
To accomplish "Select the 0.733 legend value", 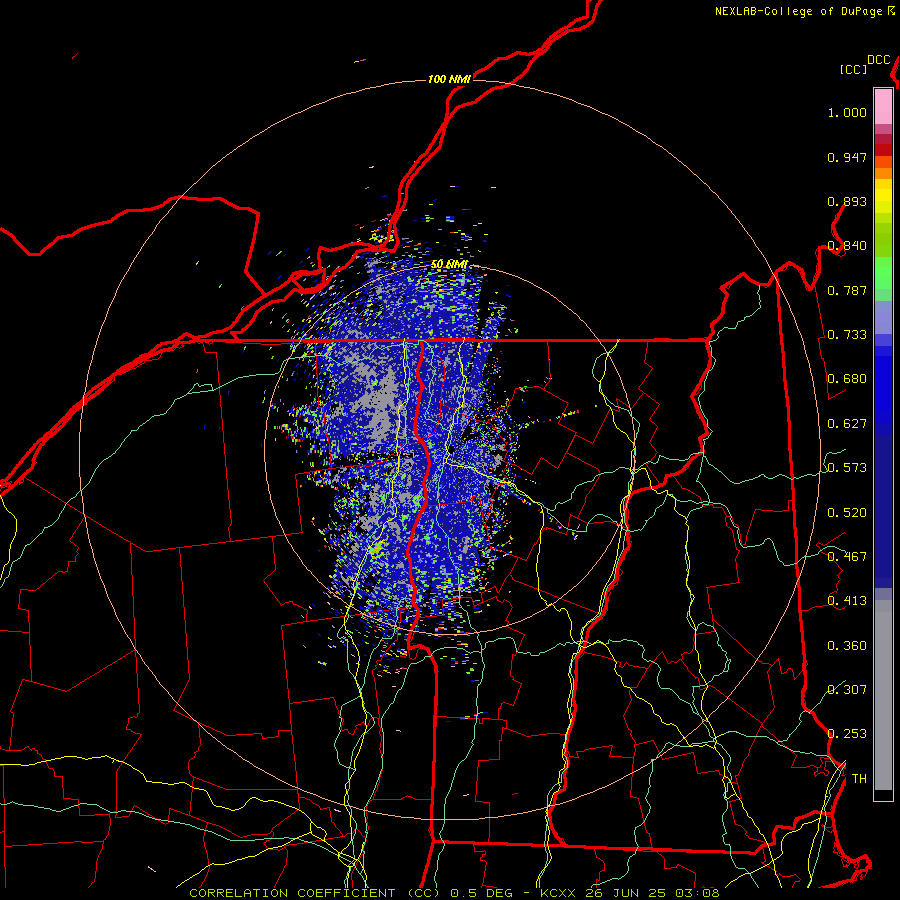I will (847, 335).
